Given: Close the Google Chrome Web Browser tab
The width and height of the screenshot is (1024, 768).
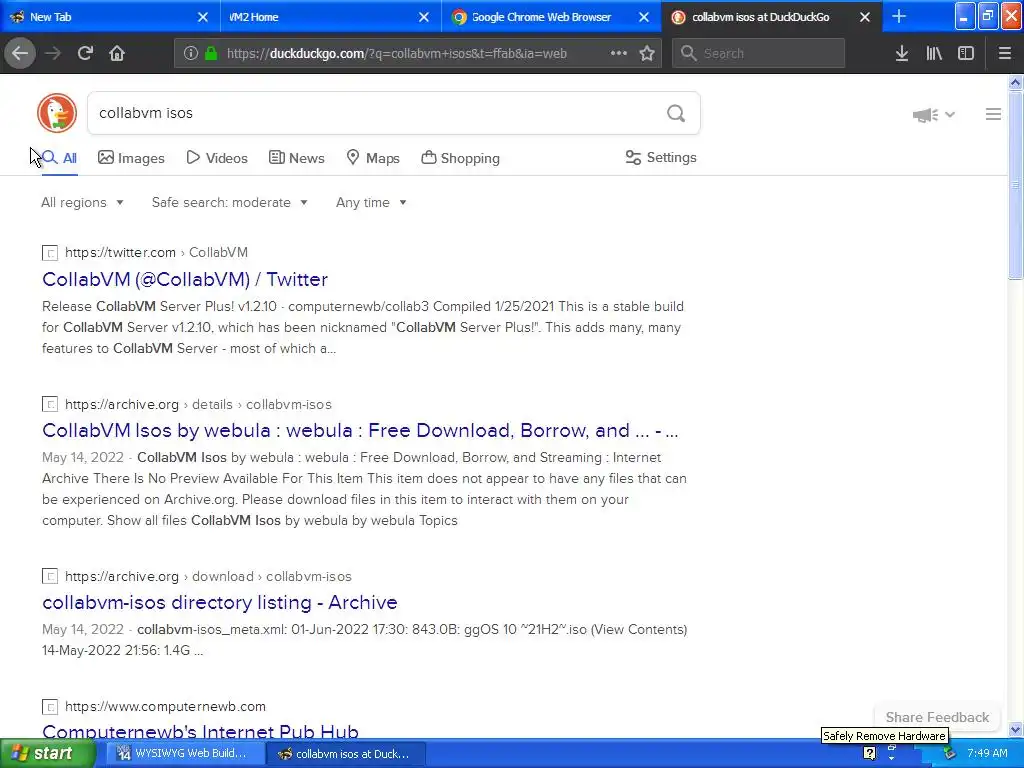Looking at the screenshot, I should click(644, 17).
